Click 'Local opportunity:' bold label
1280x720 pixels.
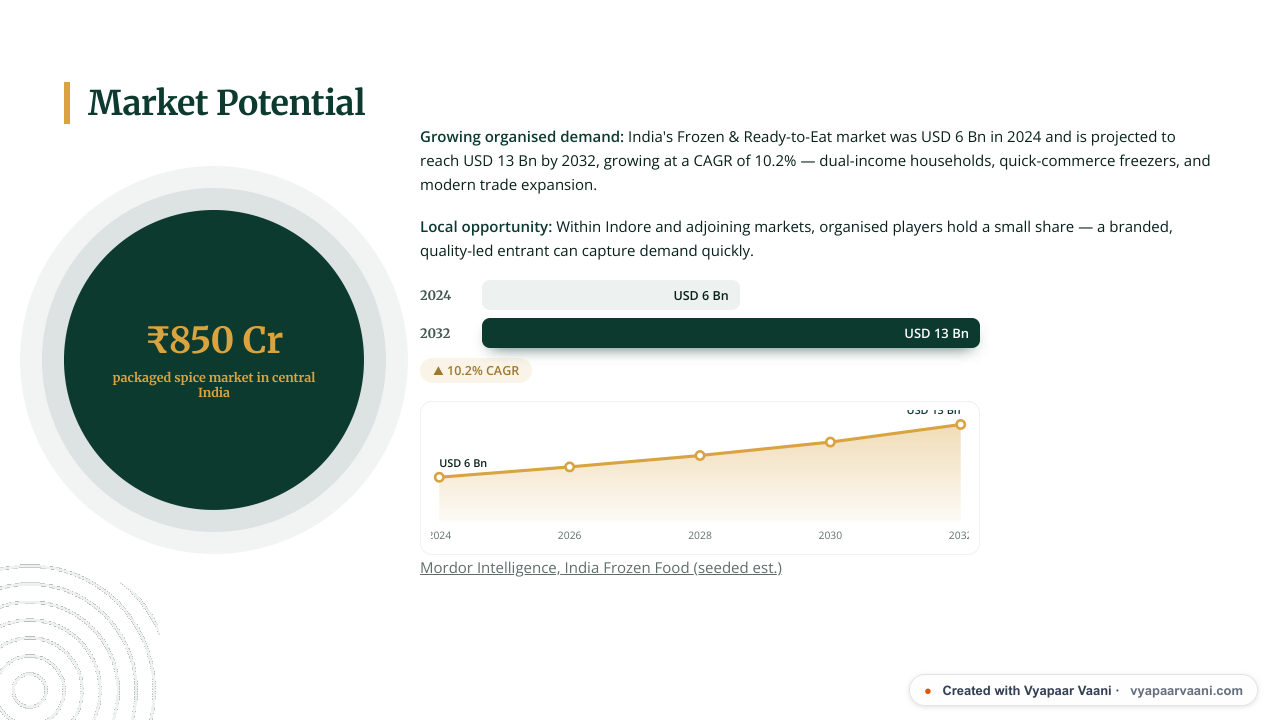[x=486, y=227]
